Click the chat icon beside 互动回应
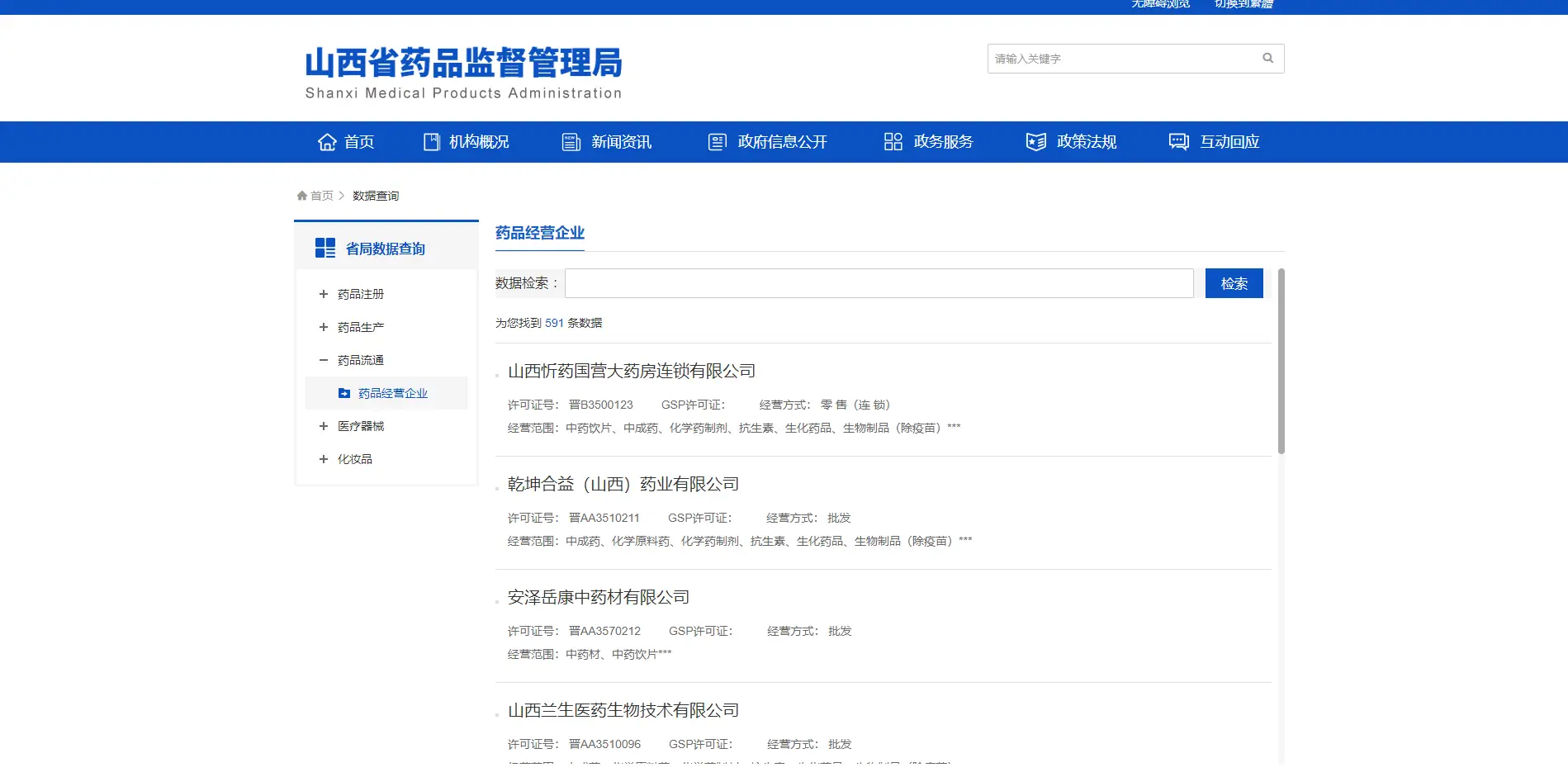Image resolution: width=1568 pixels, height=777 pixels. 1177,141
